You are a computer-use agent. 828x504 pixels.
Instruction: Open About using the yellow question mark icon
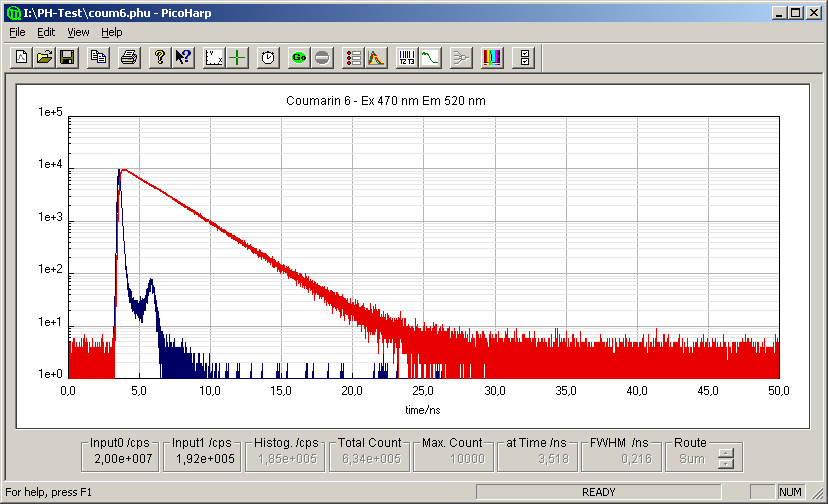pyautogui.click(x=159, y=58)
